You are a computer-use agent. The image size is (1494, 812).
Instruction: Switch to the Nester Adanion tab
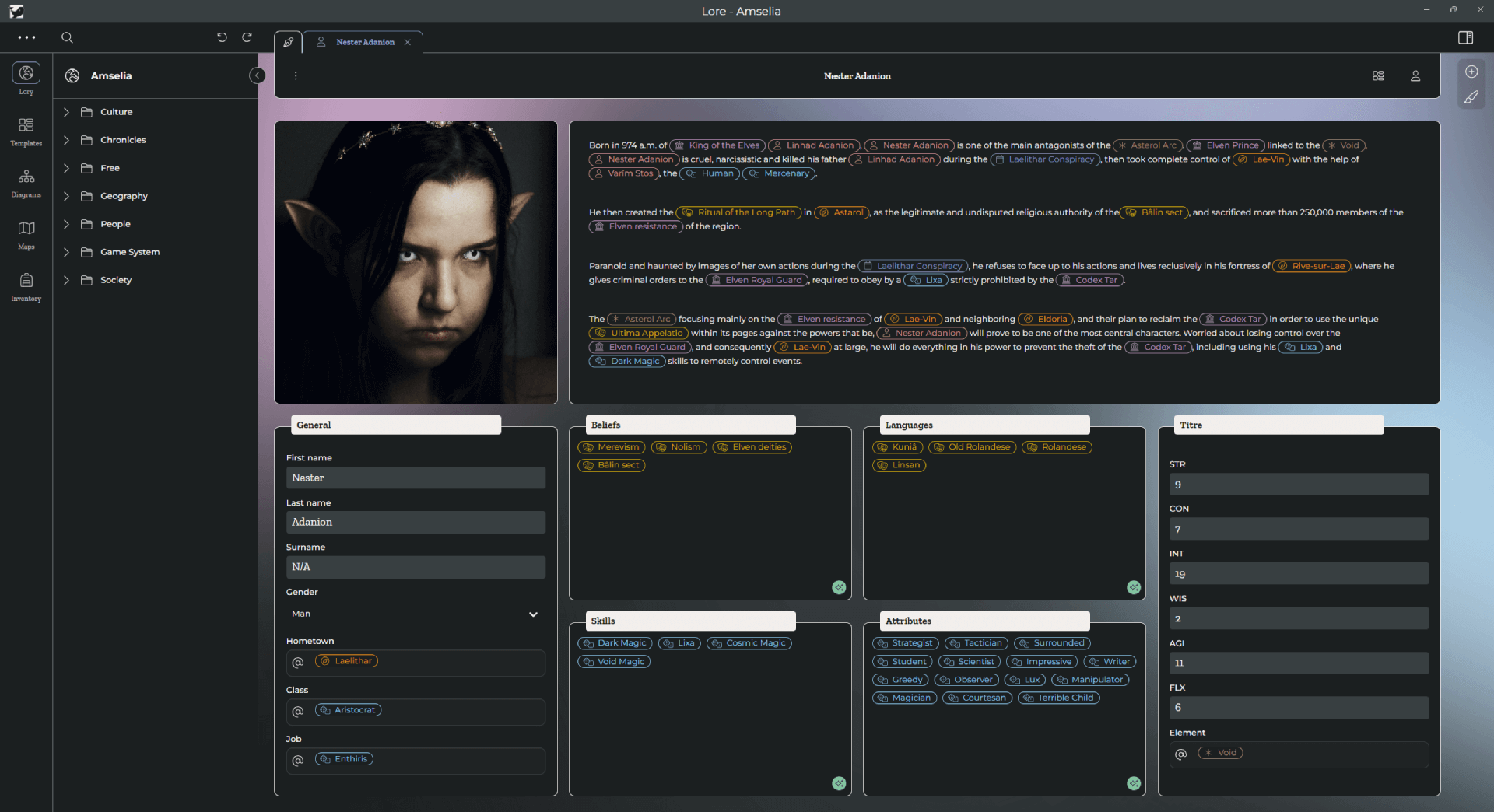364,42
